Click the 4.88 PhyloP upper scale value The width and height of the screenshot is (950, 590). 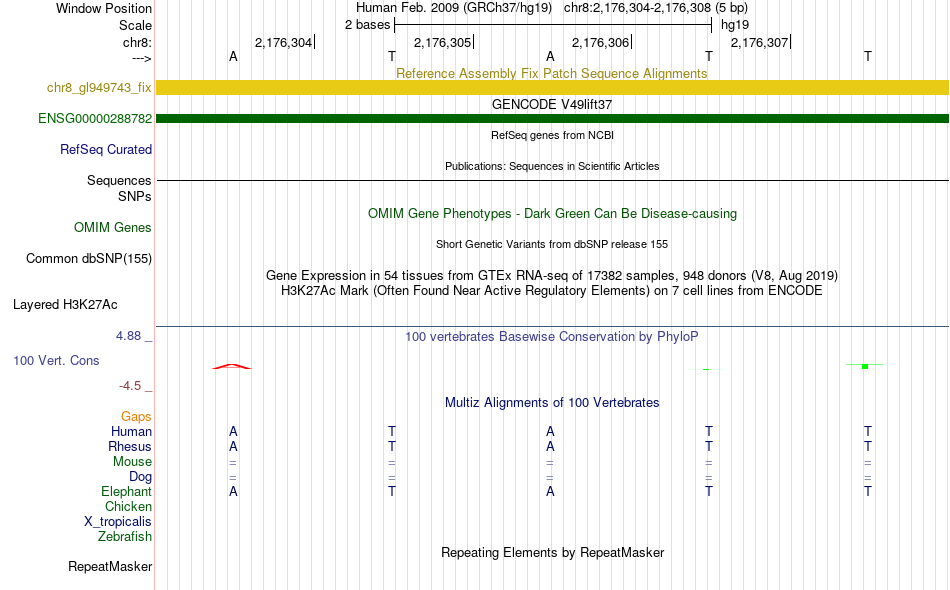coord(128,336)
